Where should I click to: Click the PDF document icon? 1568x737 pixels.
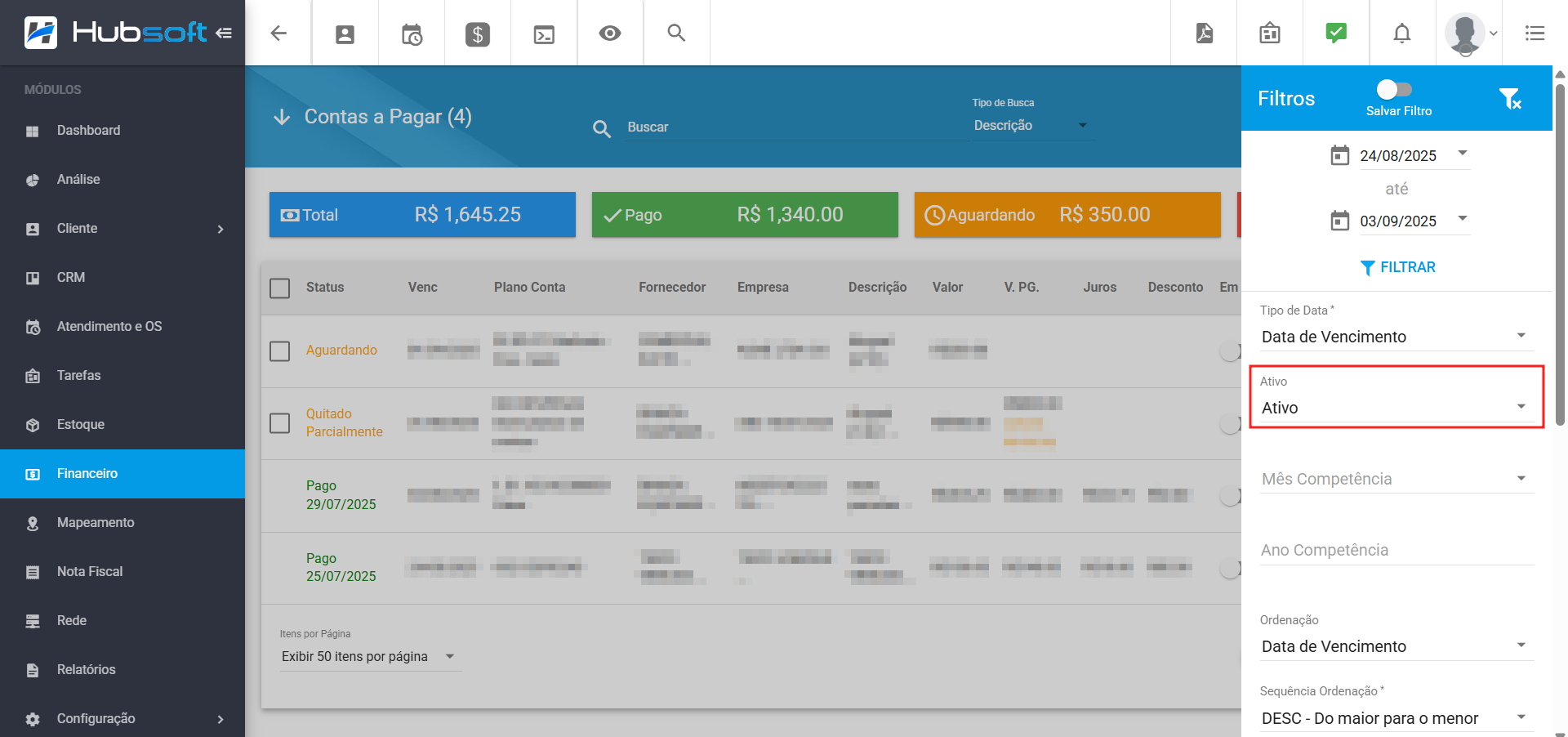pos(1204,33)
